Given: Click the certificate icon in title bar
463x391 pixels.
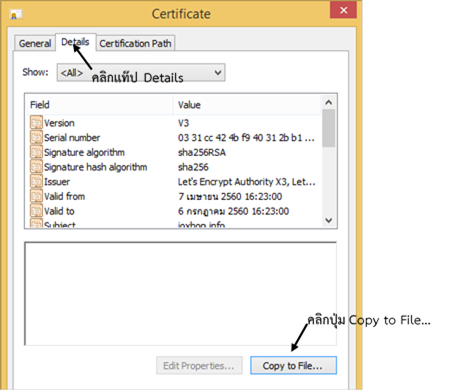Looking at the screenshot, I should click(x=15, y=14).
